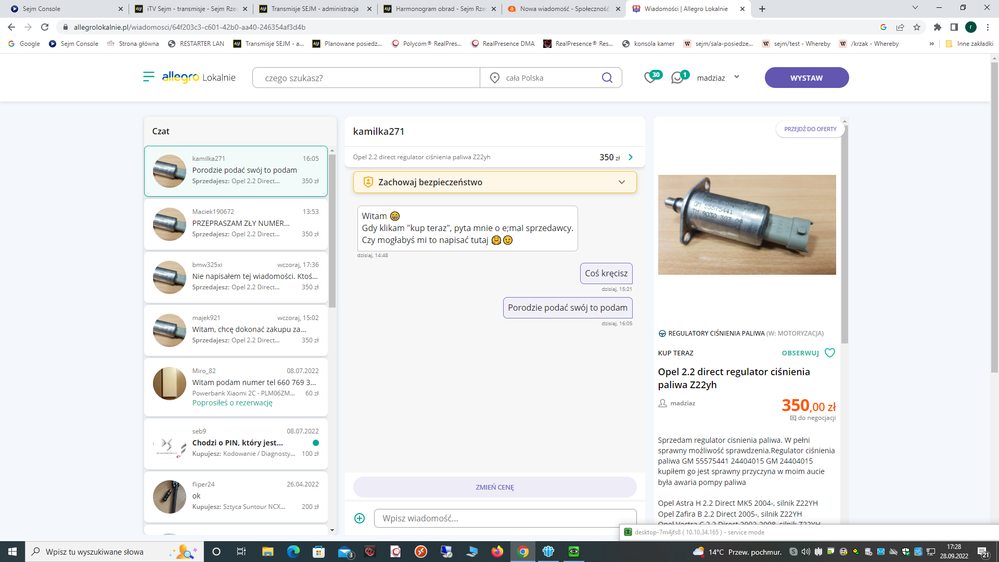Open Microsoft Edge from taskbar
999x562 pixels.
coord(293,552)
